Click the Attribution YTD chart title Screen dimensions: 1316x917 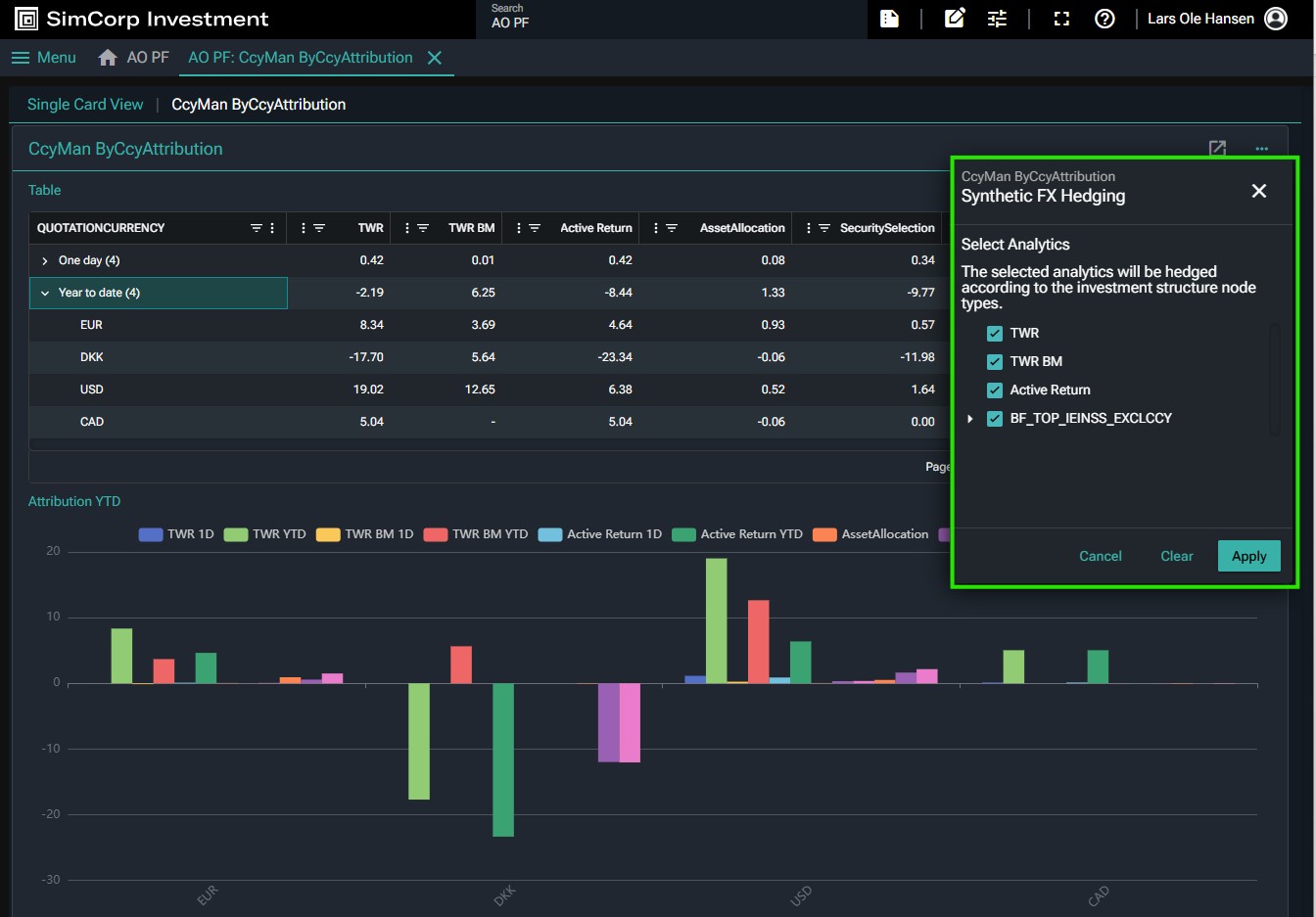tap(74, 501)
